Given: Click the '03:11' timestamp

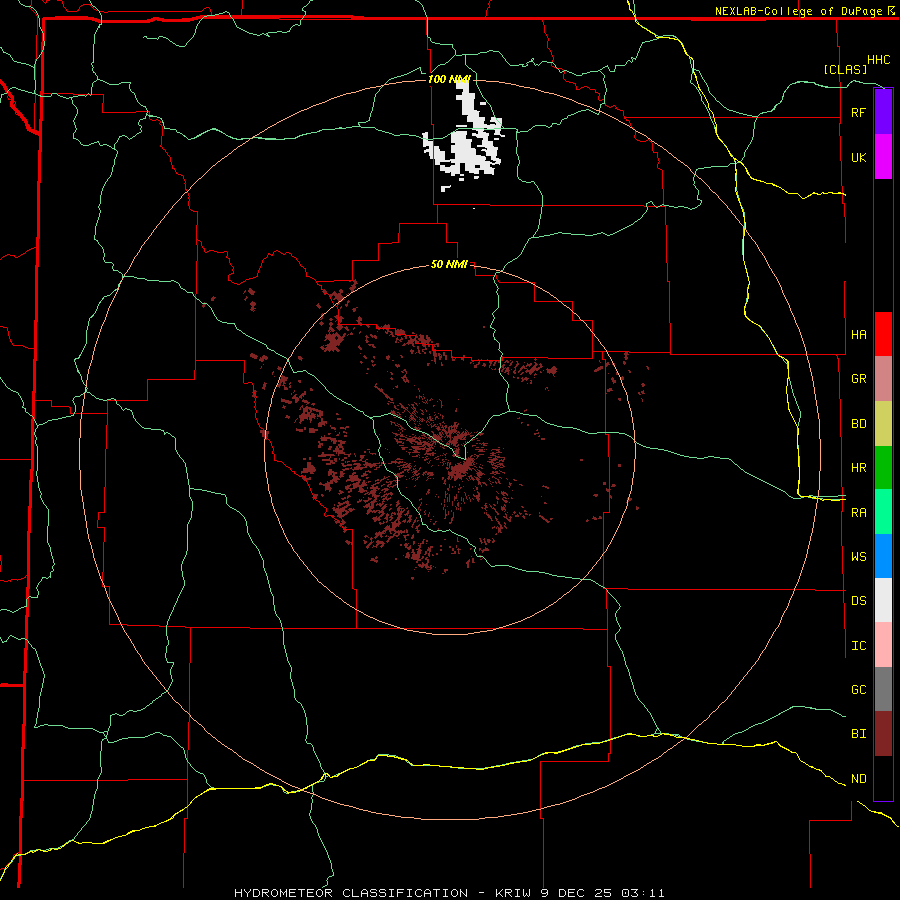Looking at the screenshot, I should point(643,893).
